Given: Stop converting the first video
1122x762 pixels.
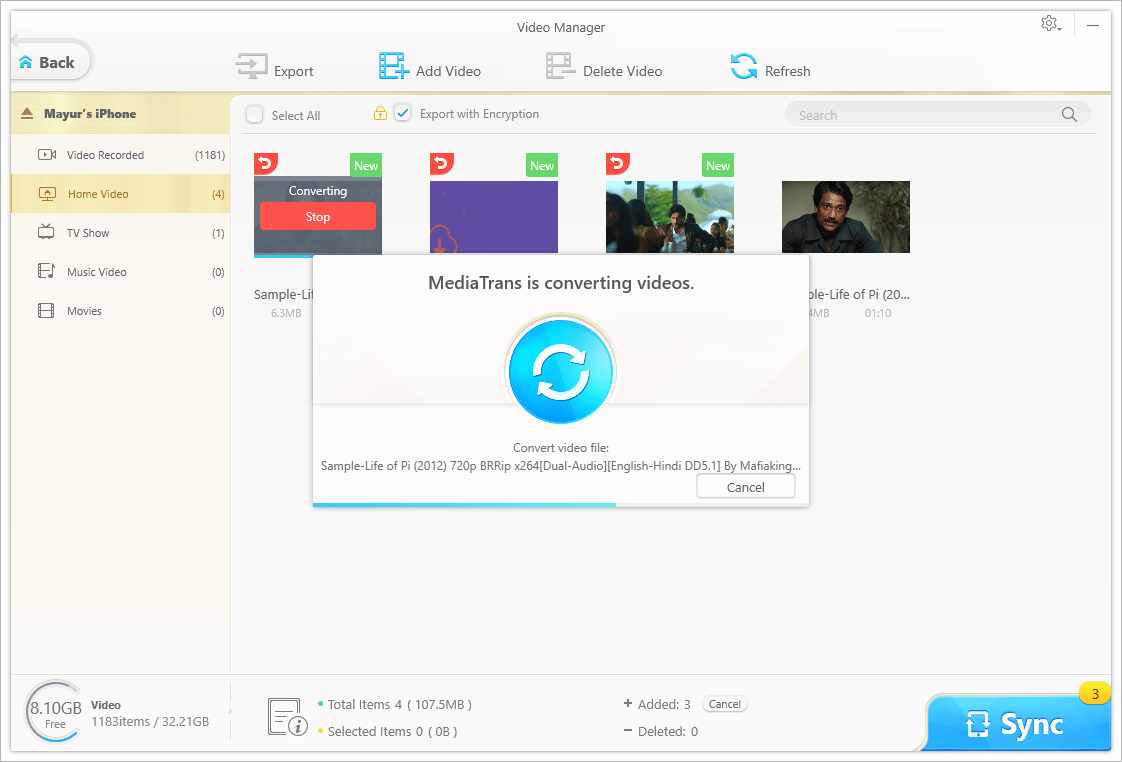Looking at the screenshot, I should (318, 216).
